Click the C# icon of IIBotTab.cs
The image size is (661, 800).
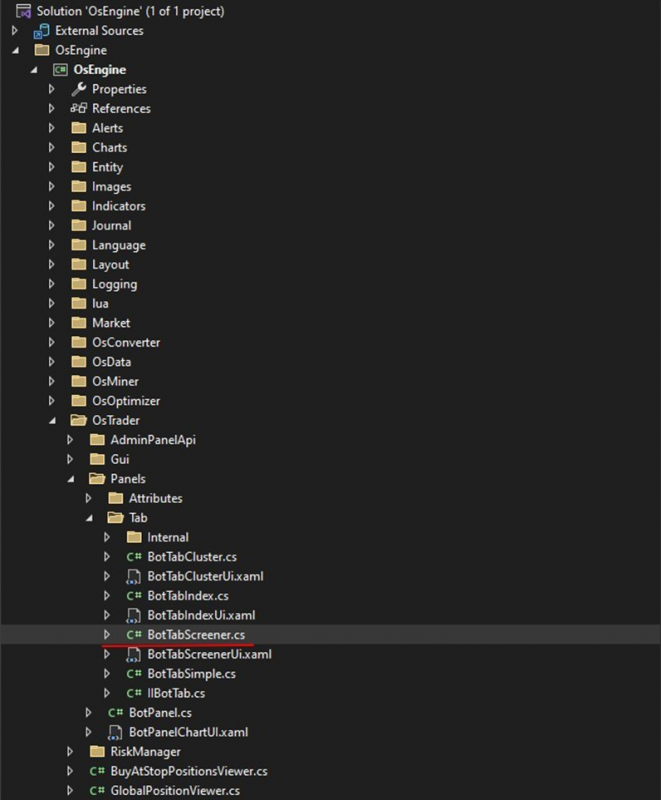coord(134,693)
